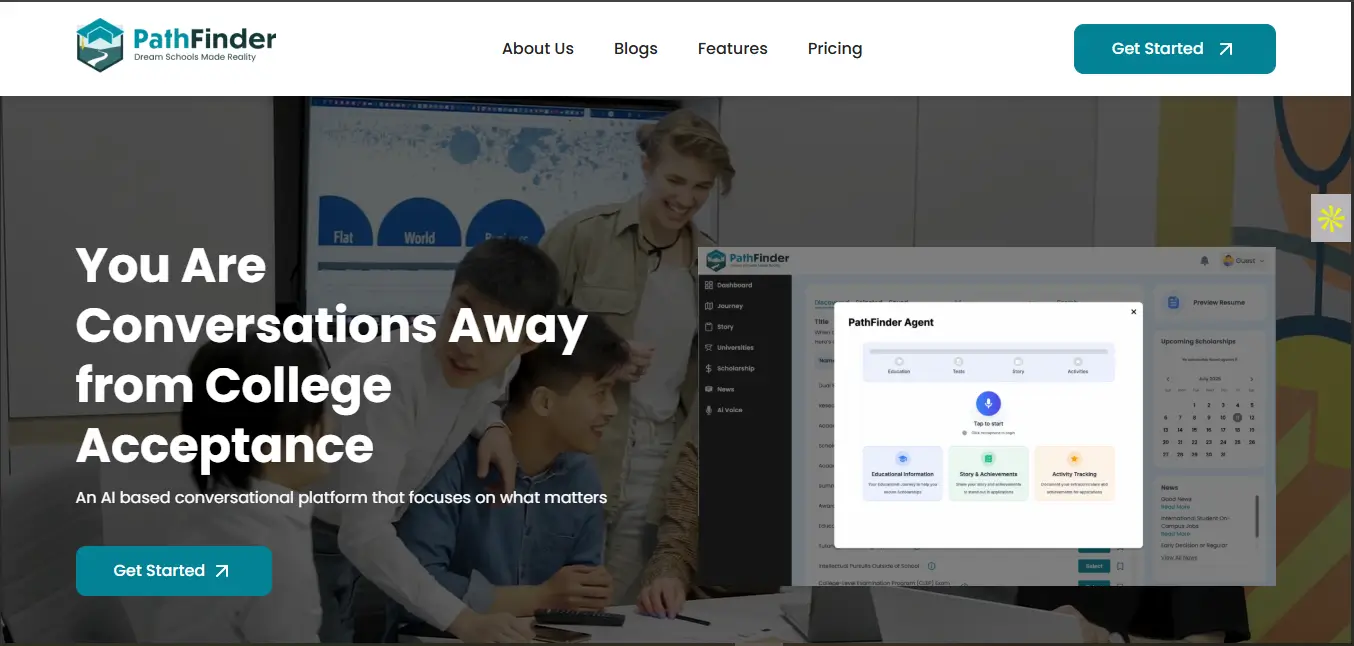Navigate to the Pricing page
Screen dimensions: 1354x646
(834, 49)
